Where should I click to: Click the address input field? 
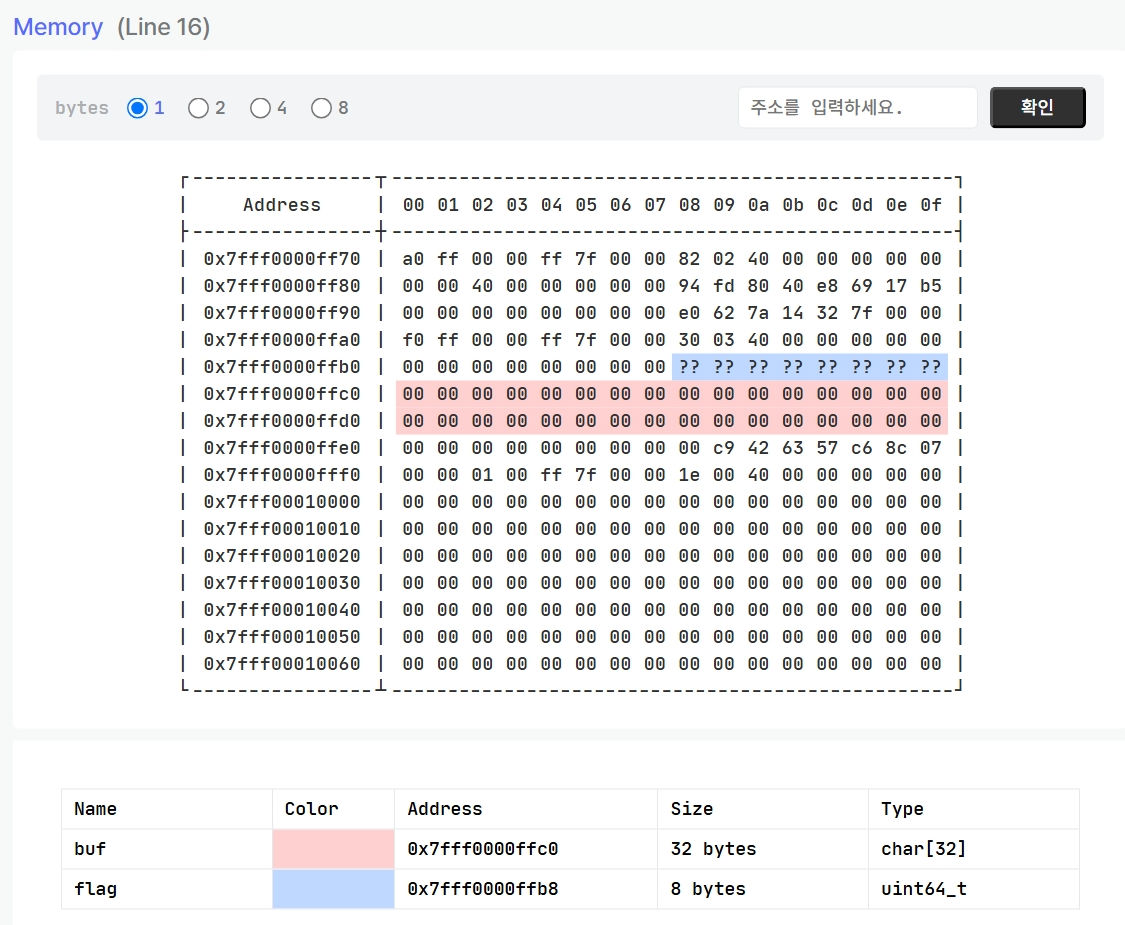click(857, 108)
